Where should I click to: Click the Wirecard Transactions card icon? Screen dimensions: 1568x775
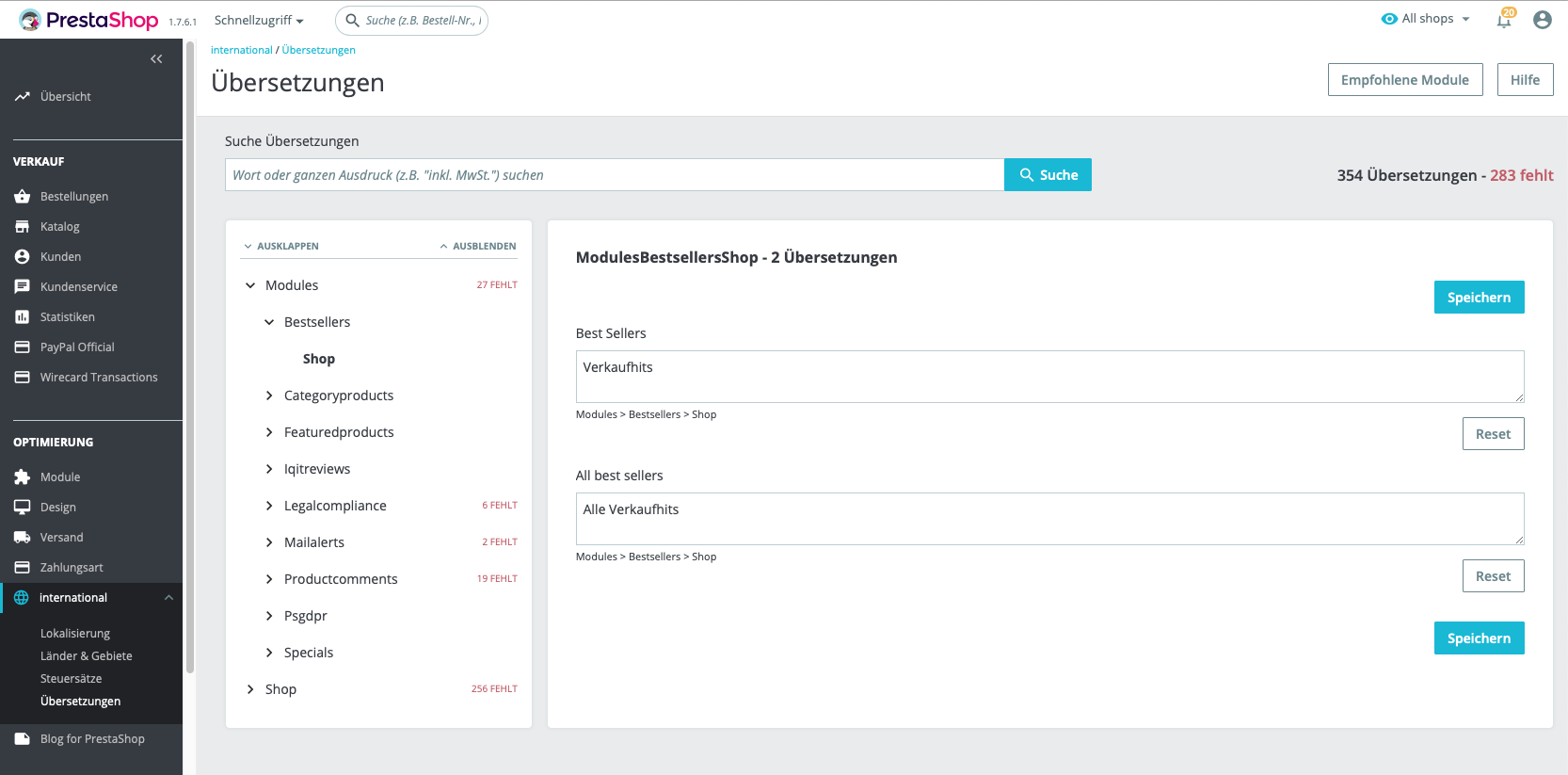coord(23,378)
